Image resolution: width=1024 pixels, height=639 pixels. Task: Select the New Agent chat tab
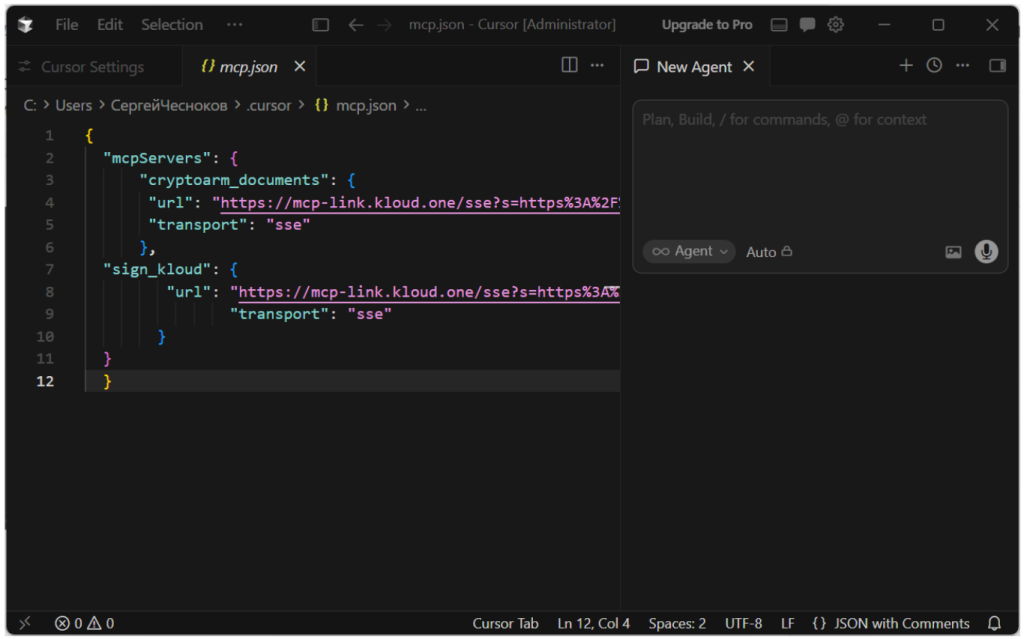coord(694,67)
